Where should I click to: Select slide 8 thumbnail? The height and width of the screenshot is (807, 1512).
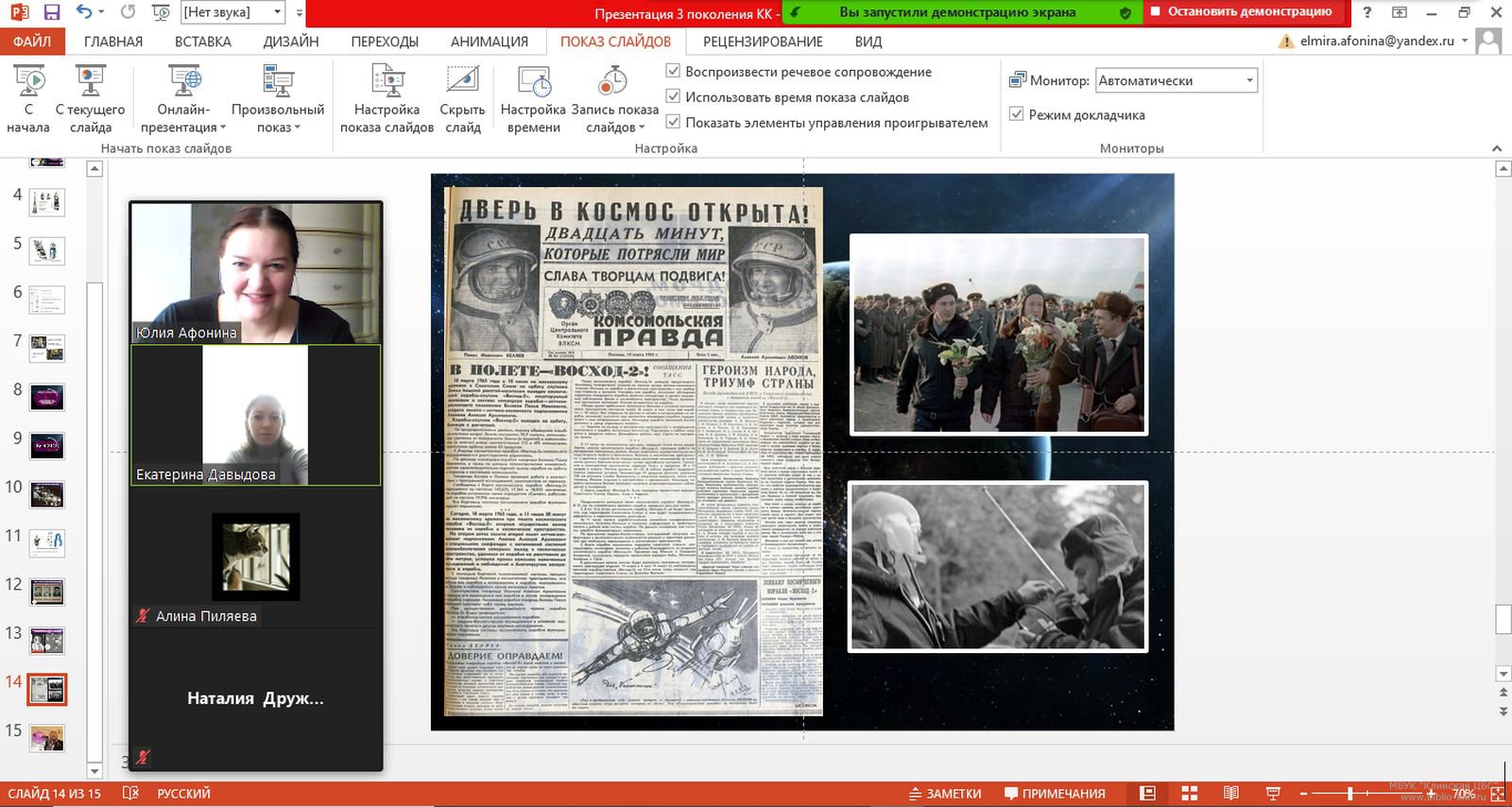(x=46, y=397)
